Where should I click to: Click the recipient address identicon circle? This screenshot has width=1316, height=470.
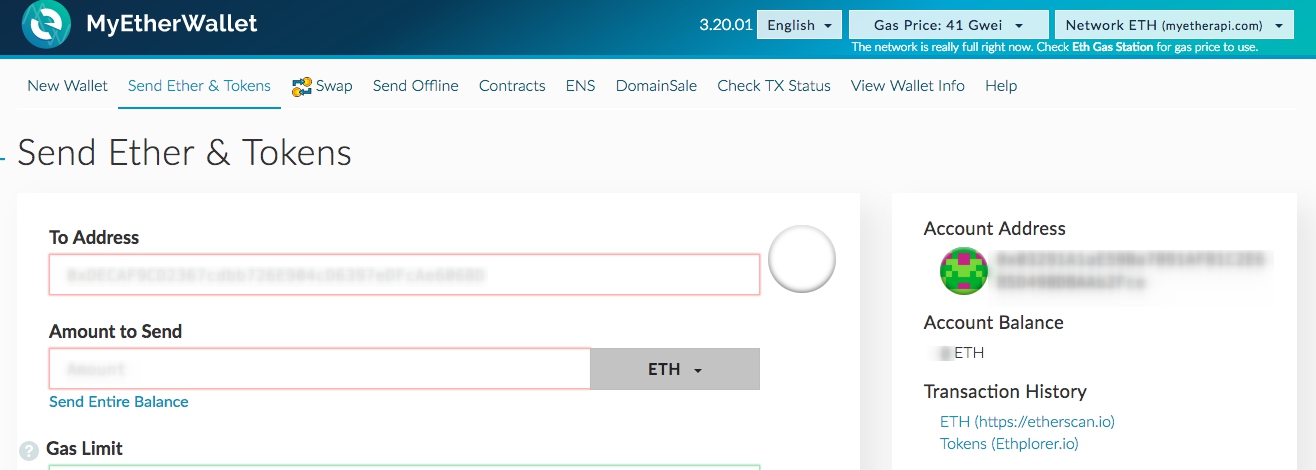(801, 259)
